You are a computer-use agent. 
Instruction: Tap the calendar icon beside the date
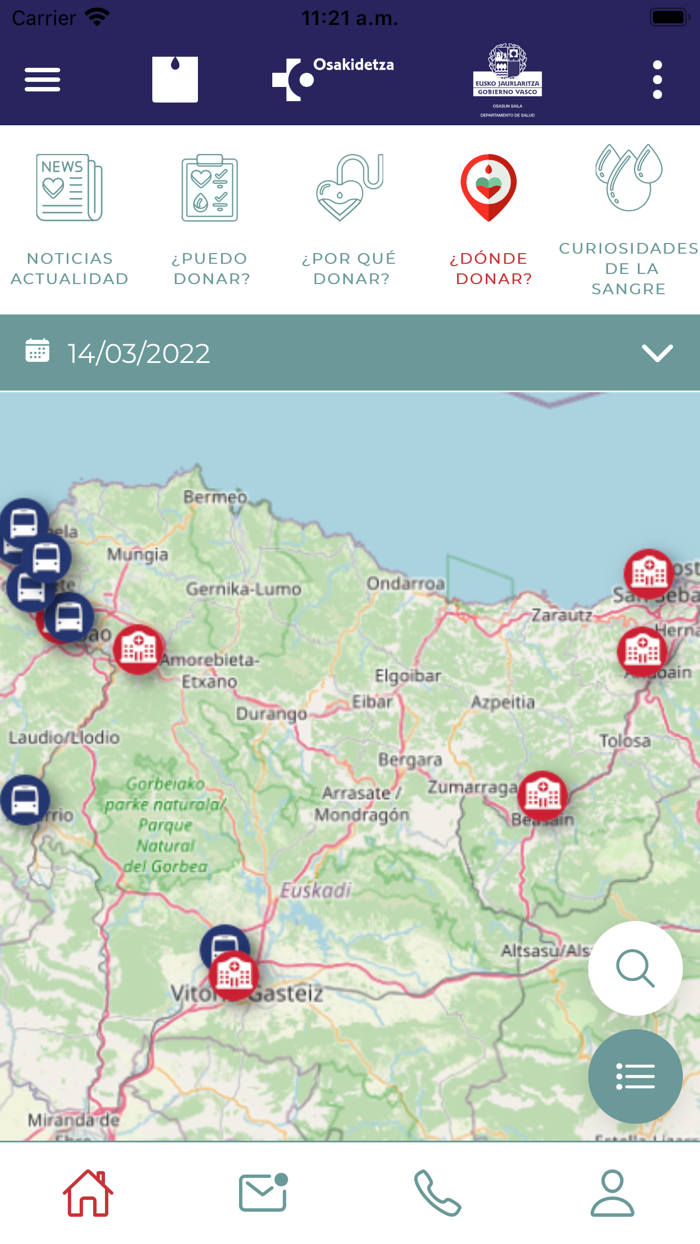[x=37, y=351]
